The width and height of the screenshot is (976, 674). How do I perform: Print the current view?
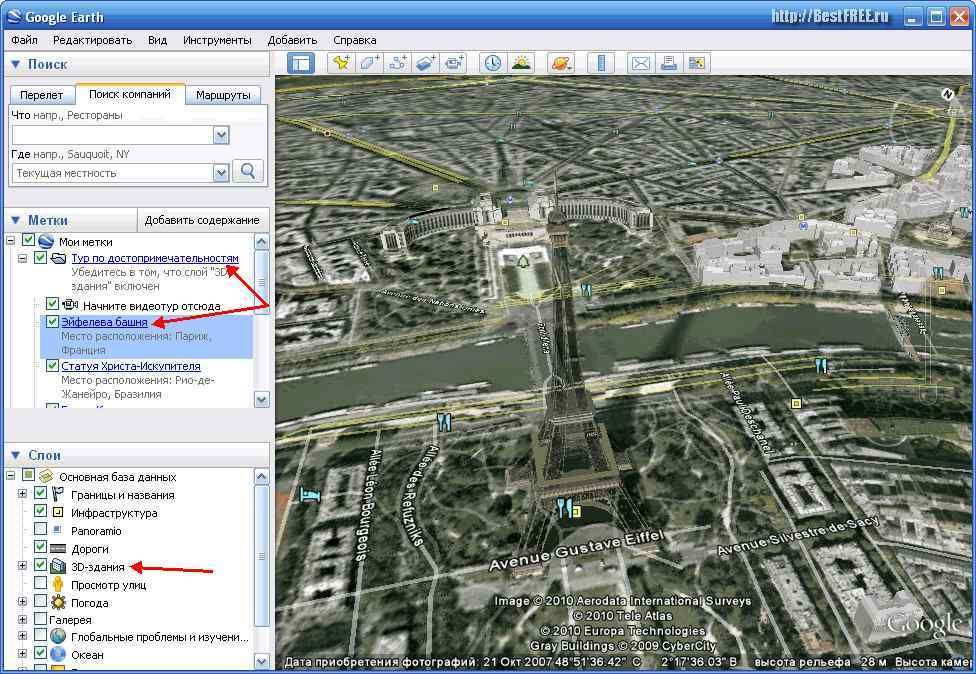point(669,63)
